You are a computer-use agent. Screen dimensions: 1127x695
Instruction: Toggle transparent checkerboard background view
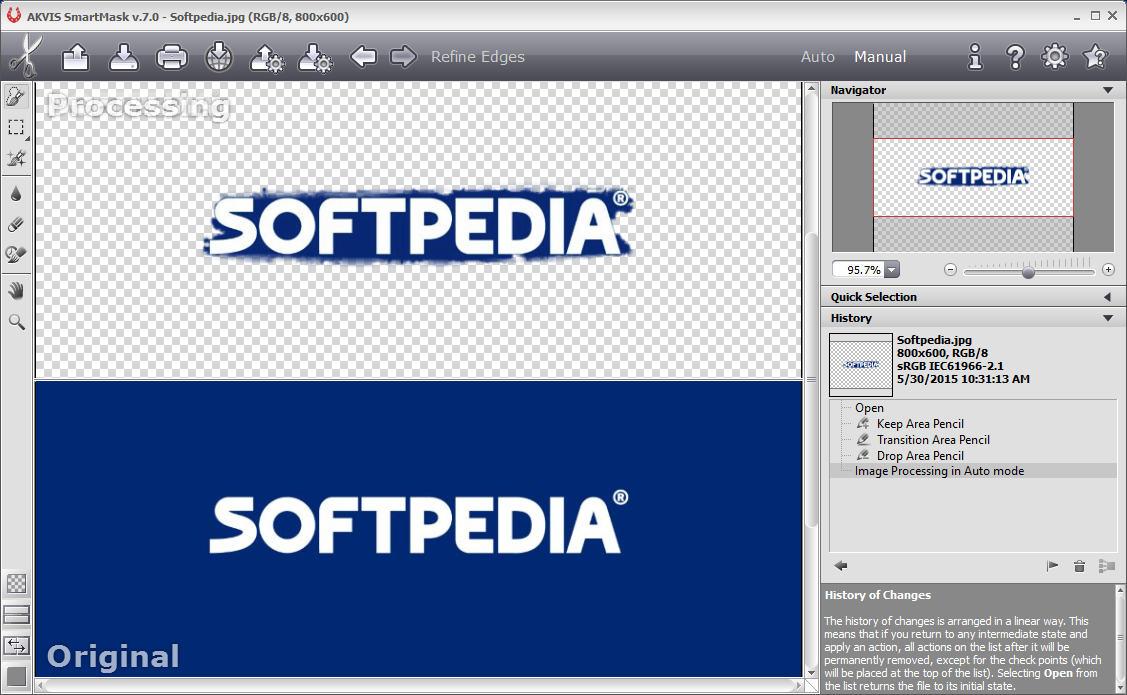coord(17,584)
